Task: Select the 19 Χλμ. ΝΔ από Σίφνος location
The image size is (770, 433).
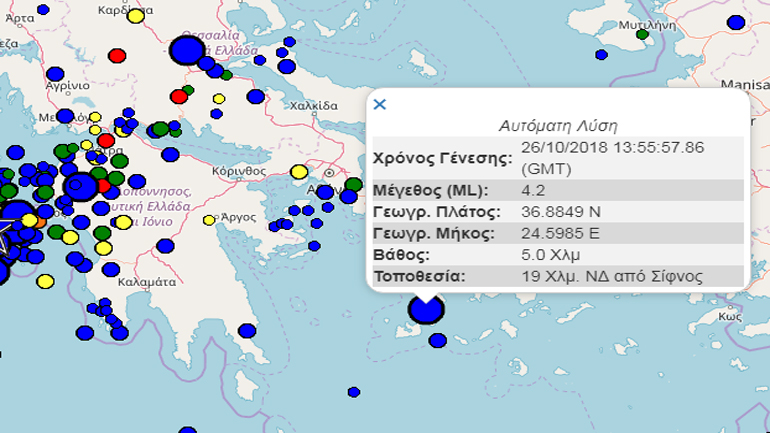Action: pos(612,276)
